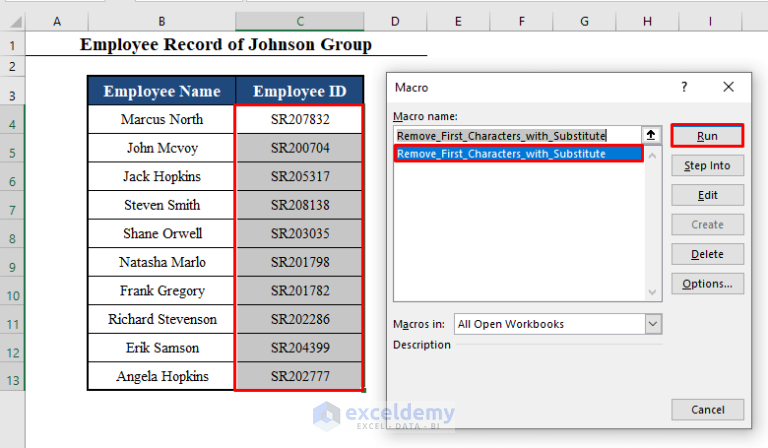This screenshot has width=768, height=448.
Task: Click cell Jack Hopkins
Action: (x=162, y=176)
